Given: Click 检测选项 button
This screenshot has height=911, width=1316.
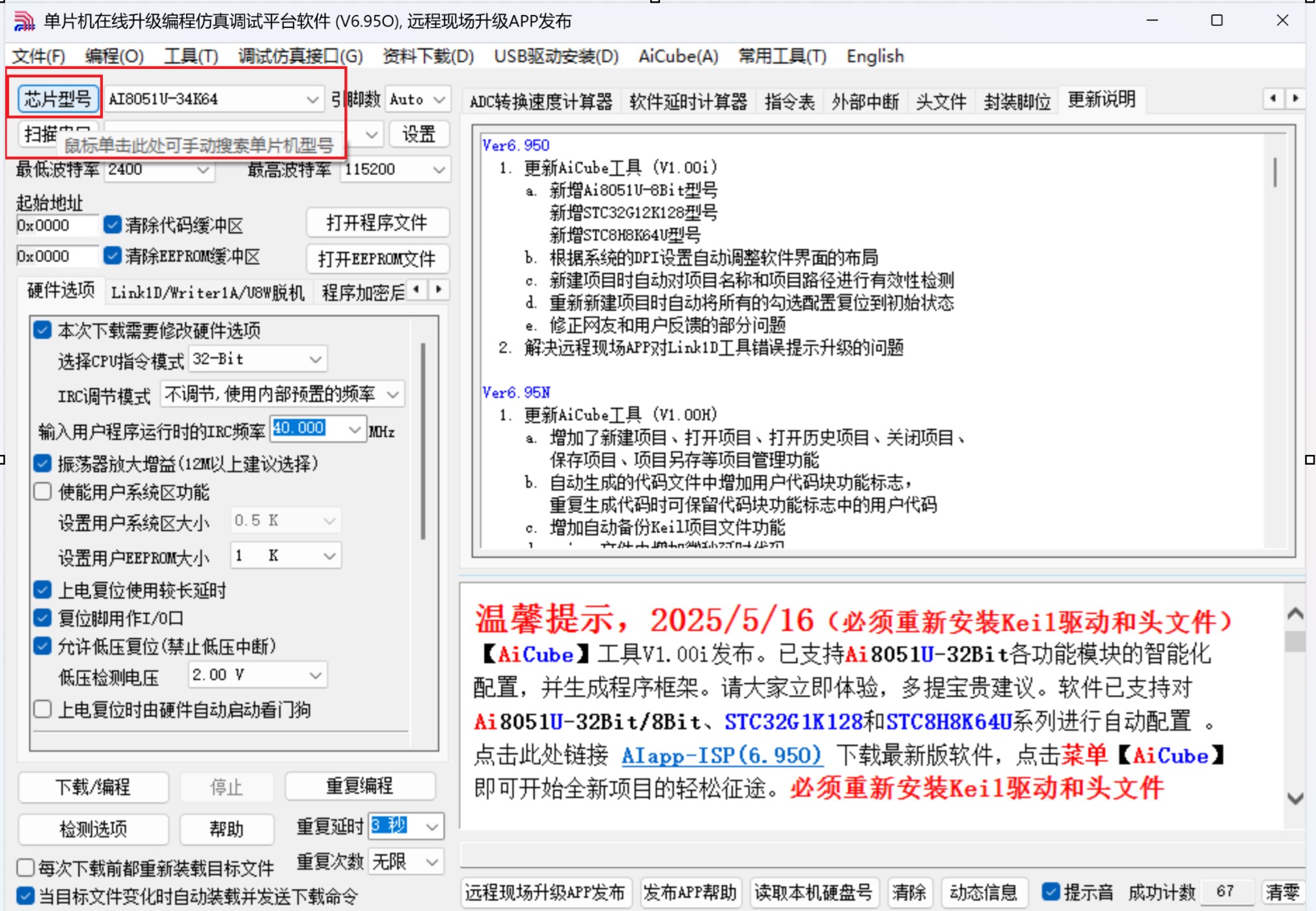Looking at the screenshot, I should (x=93, y=829).
